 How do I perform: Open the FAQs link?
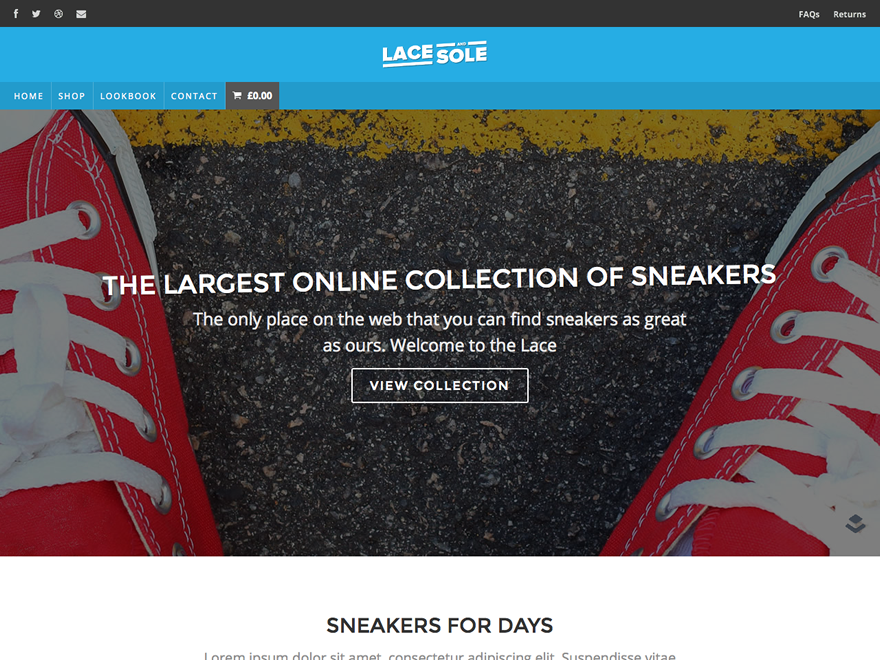(x=809, y=14)
